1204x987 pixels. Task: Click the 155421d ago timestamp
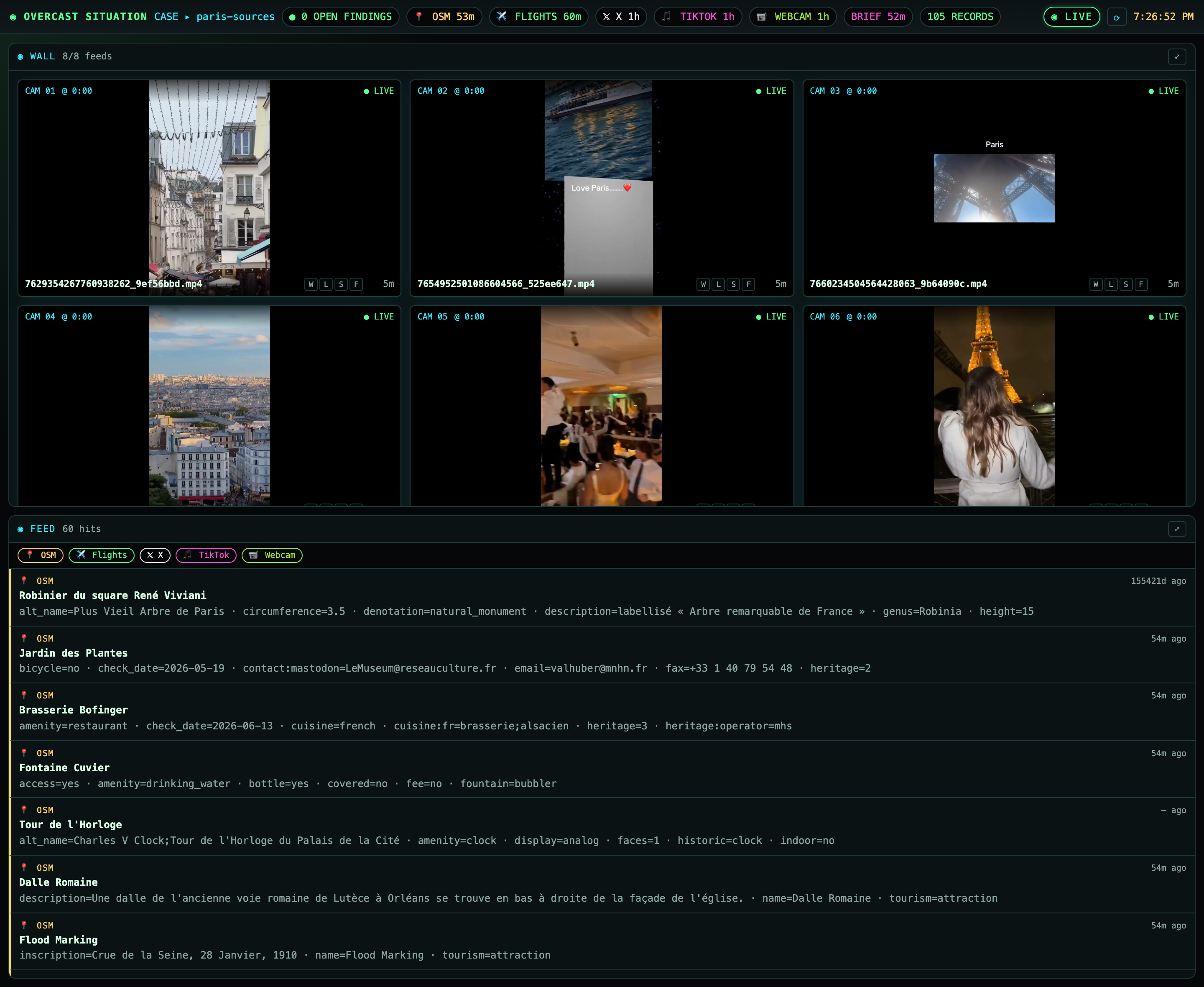[x=1158, y=581]
